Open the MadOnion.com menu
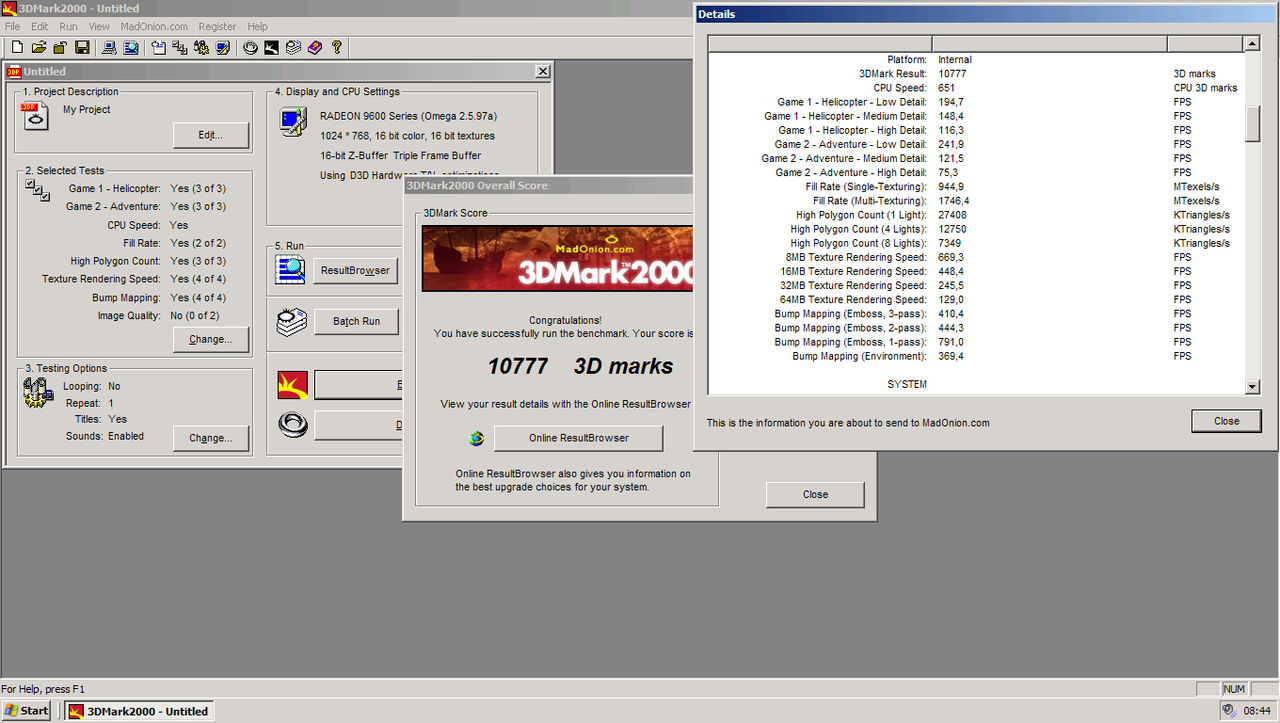1280x723 pixels. [x=154, y=26]
